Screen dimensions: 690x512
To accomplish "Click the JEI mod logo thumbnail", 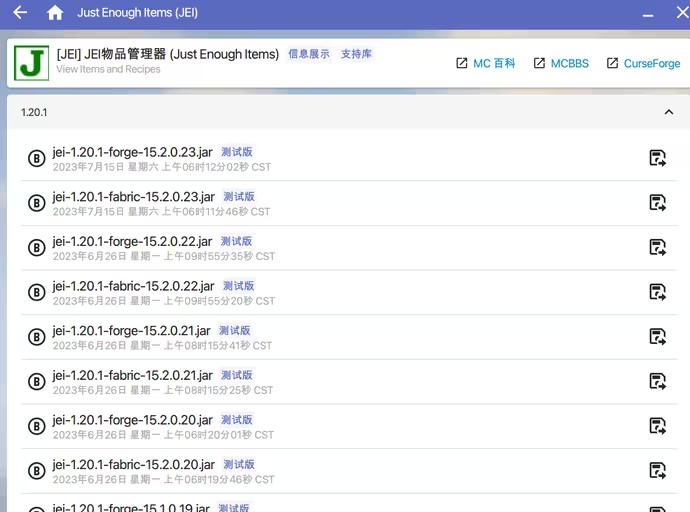I will 32,63.
